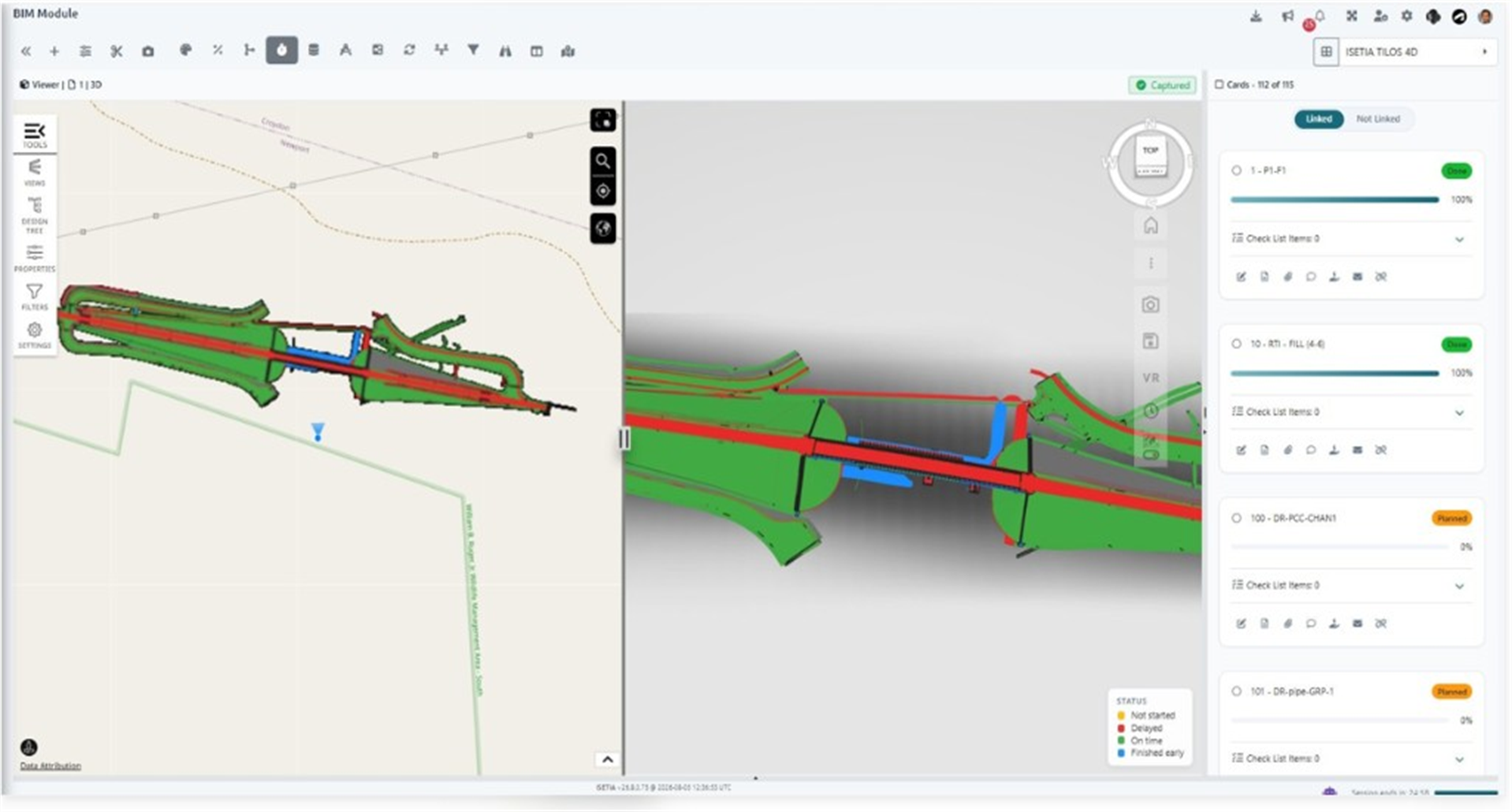Click the home view icon in 3D viewer

[1151, 225]
